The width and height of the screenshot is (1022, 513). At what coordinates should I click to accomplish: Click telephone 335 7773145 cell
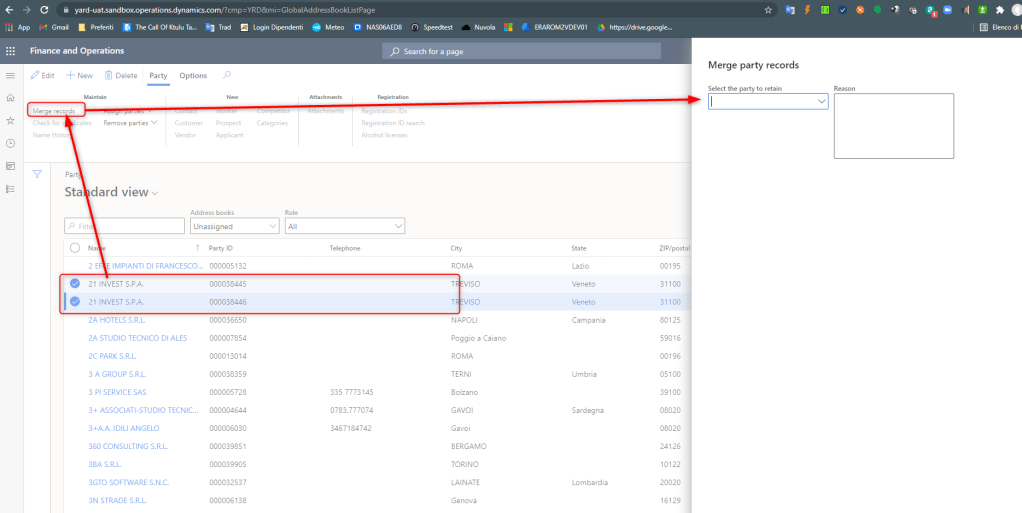(352, 392)
